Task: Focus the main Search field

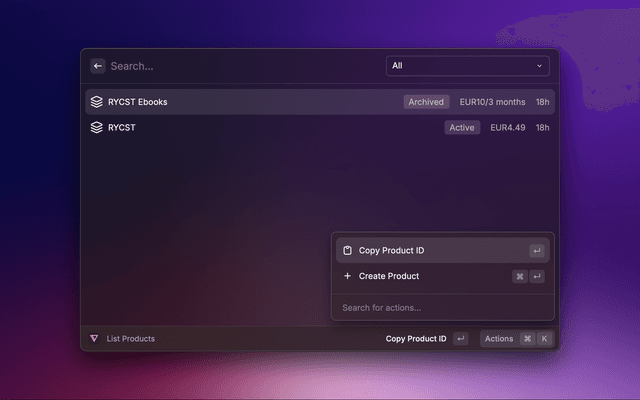Action: coord(240,66)
